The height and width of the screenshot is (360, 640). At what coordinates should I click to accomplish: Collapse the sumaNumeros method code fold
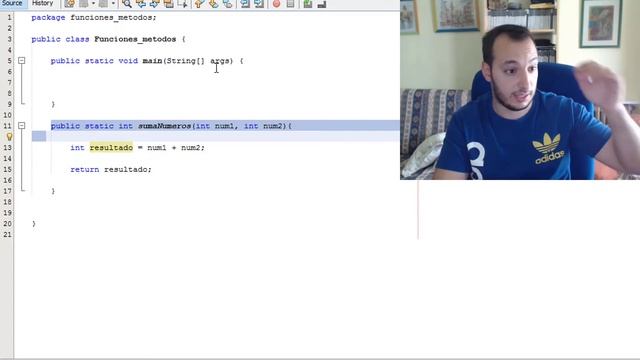pos(22,126)
